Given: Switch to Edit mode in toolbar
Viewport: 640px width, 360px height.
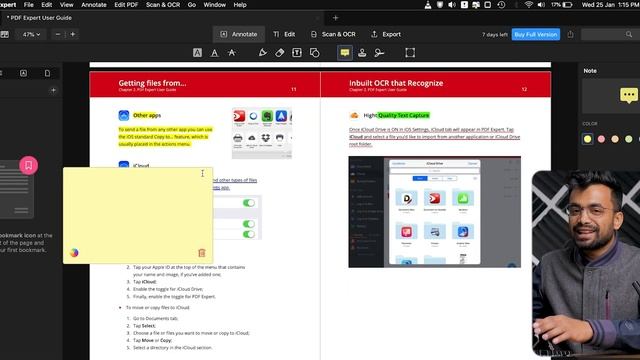Looking at the screenshot, I should [x=284, y=34].
